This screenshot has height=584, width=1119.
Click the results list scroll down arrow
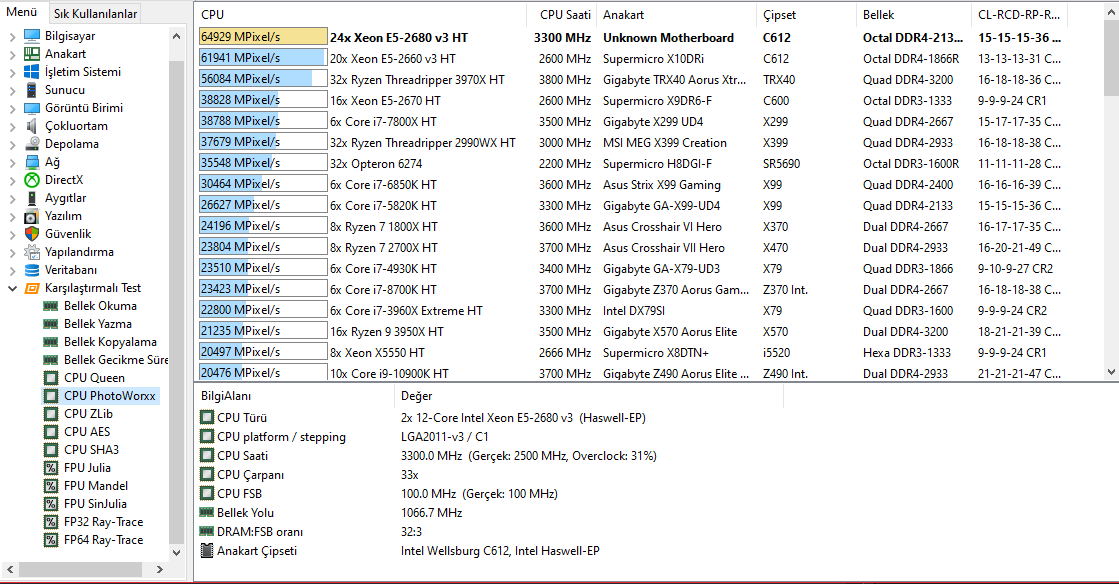[x=1111, y=372]
